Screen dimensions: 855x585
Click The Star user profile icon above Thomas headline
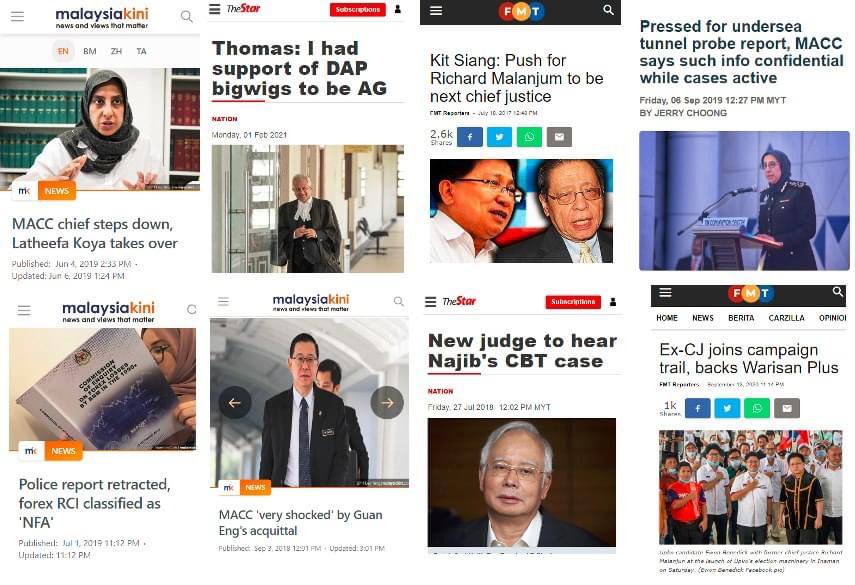[x=398, y=9]
